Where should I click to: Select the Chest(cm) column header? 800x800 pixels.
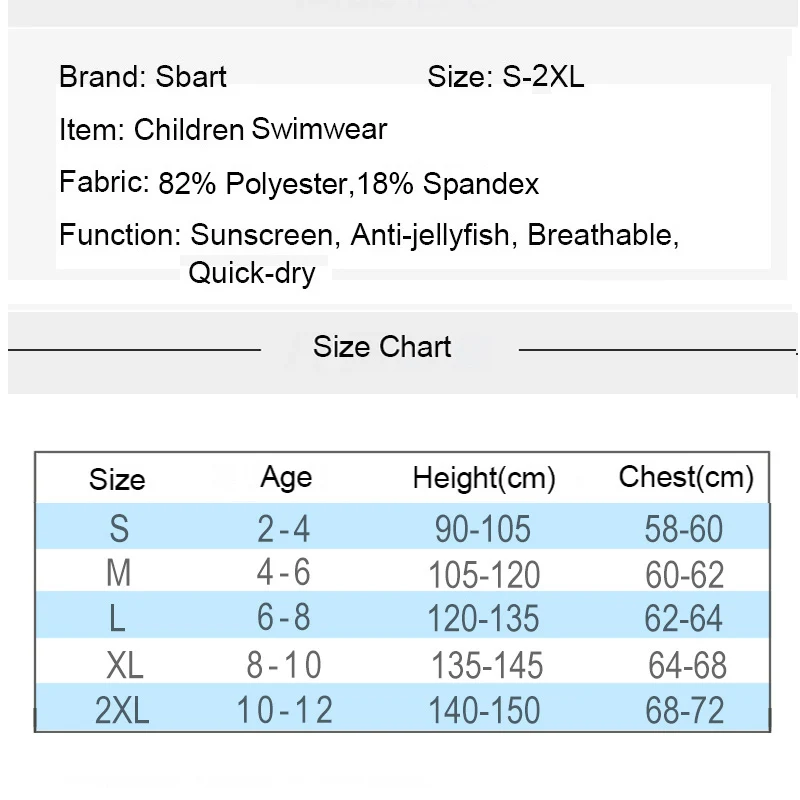click(686, 478)
